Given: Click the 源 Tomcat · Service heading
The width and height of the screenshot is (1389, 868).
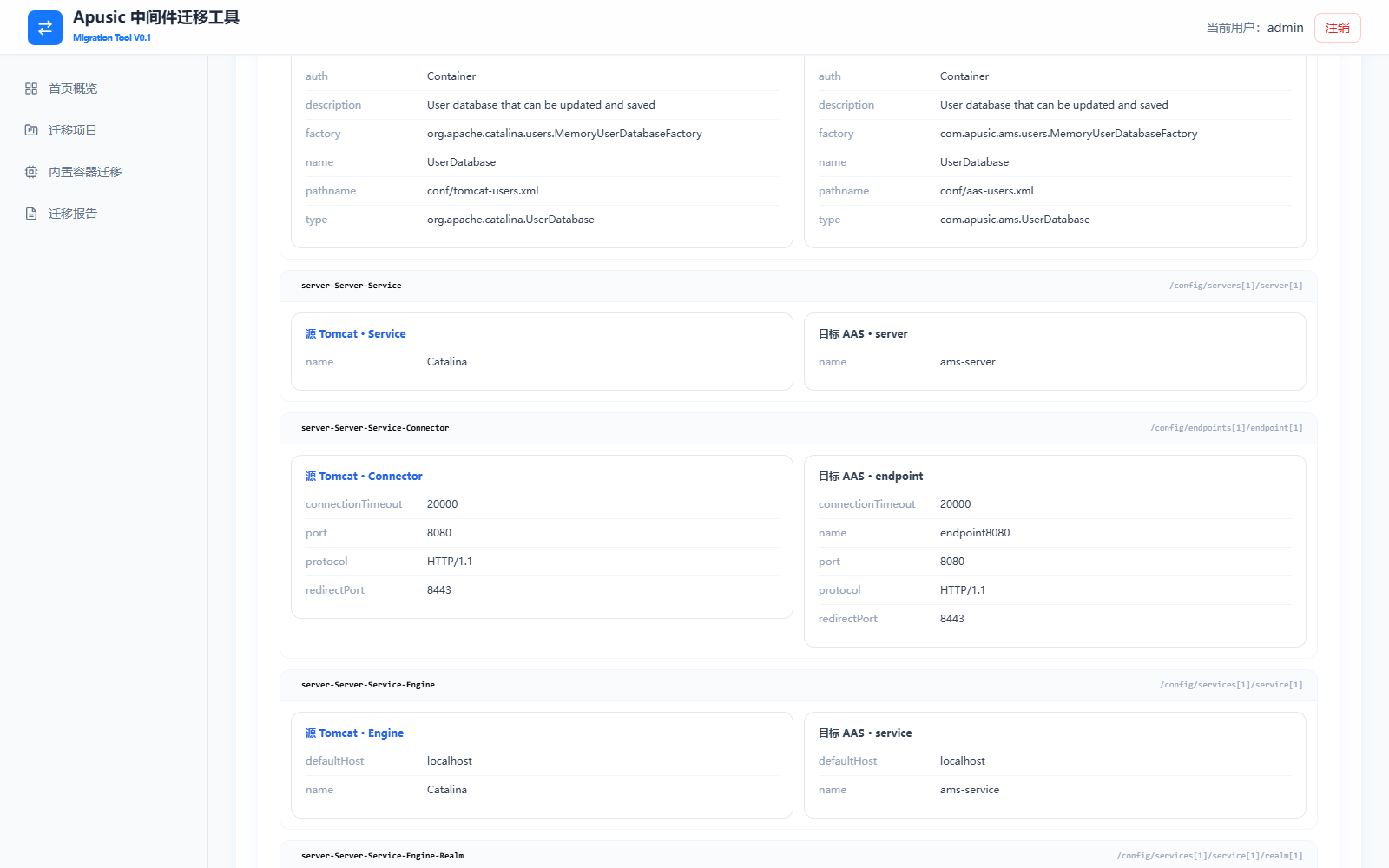Looking at the screenshot, I should point(355,334).
